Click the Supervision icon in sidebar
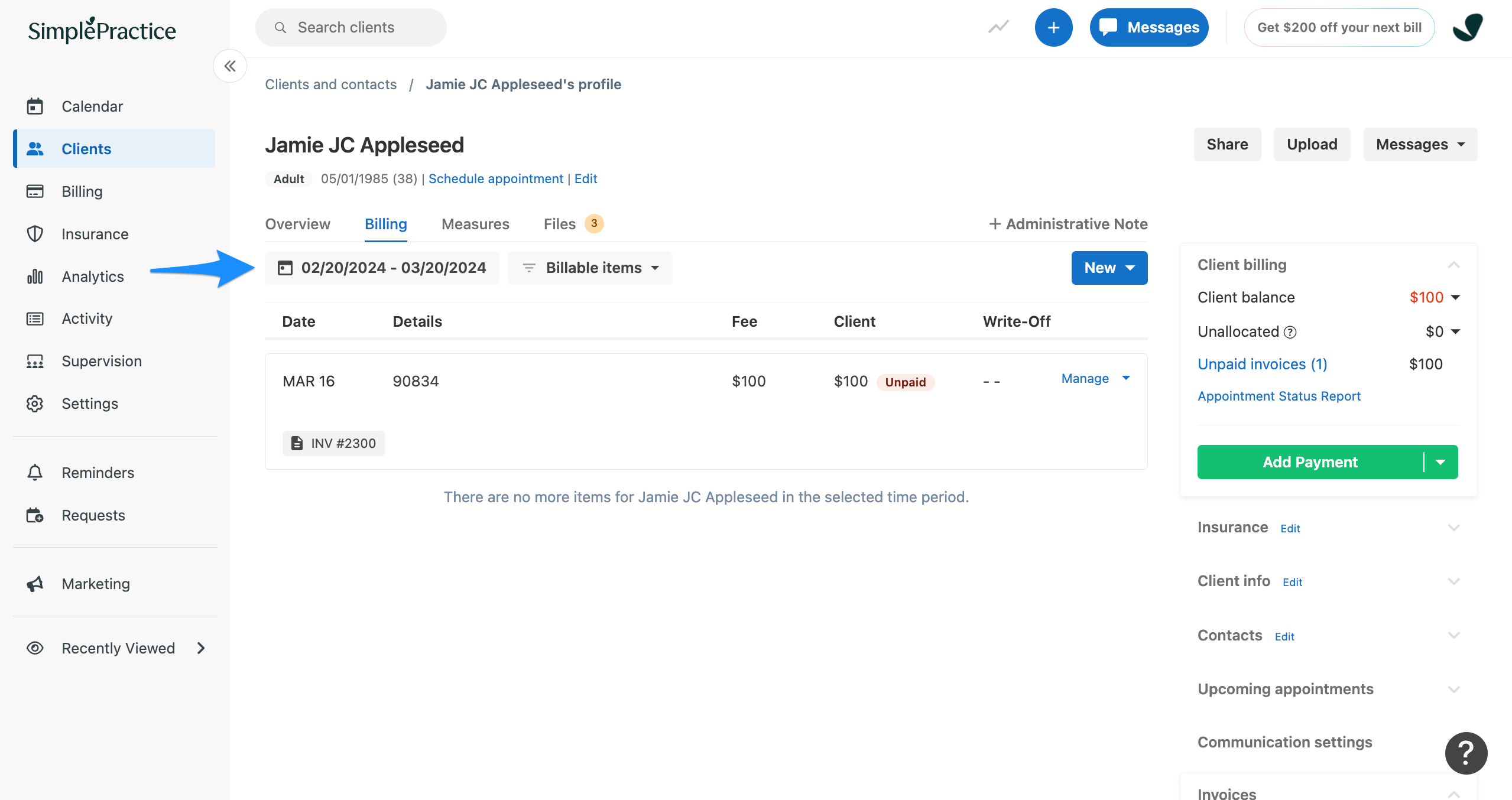Image resolution: width=1512 pixels, height=800 pixels. pos(34,361)
